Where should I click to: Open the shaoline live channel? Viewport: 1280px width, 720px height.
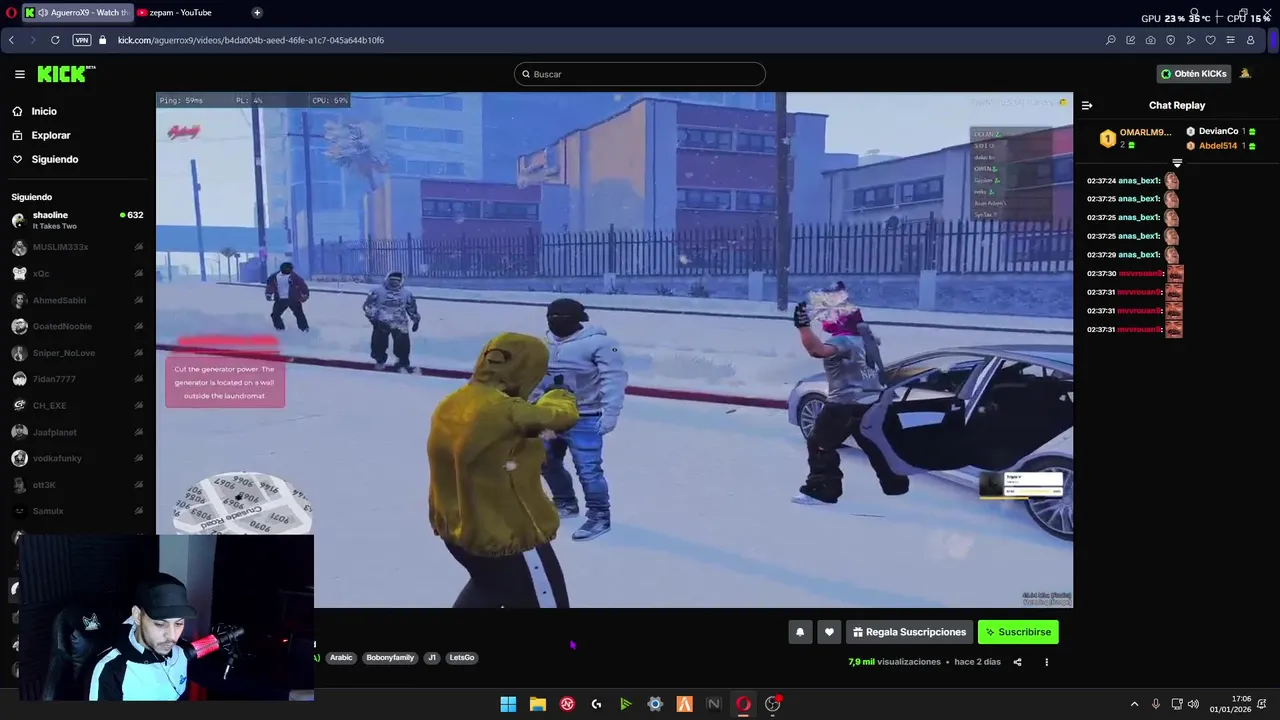(77, 220)
